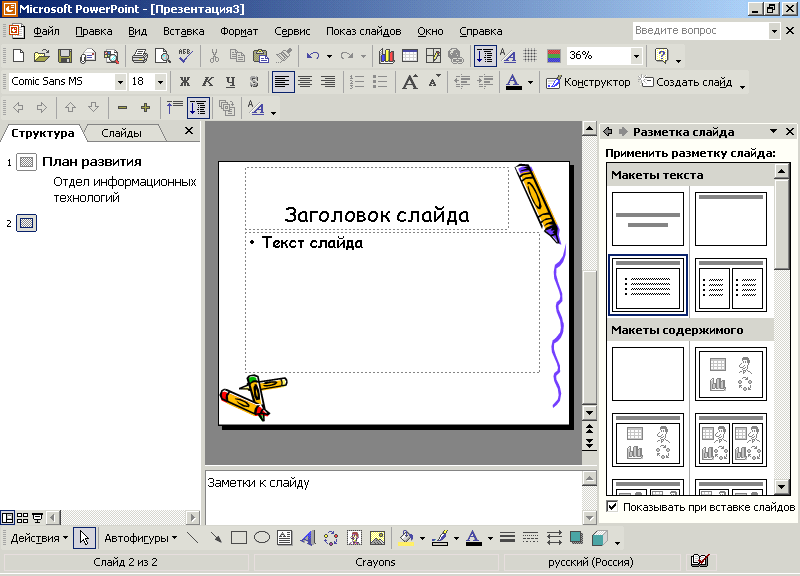The height and width of the screenshot is (576, 800).
Task: Click the Insert Picture icon in drawing toolbar
Action: coord(378,538)
